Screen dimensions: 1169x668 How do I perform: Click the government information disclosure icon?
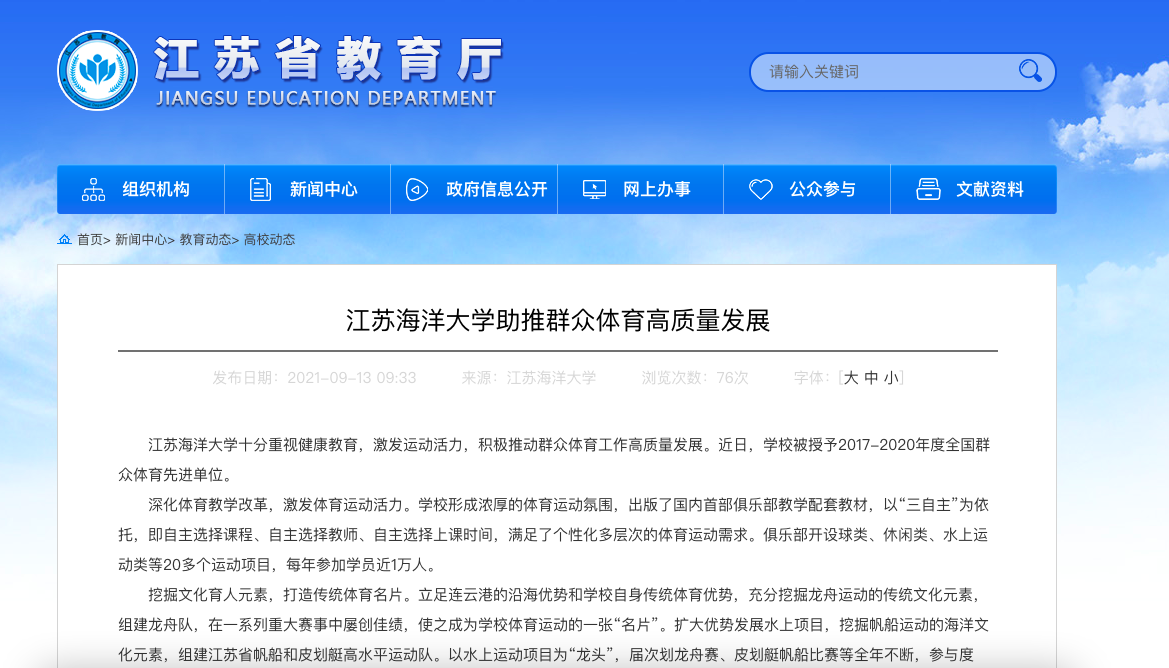417,189
